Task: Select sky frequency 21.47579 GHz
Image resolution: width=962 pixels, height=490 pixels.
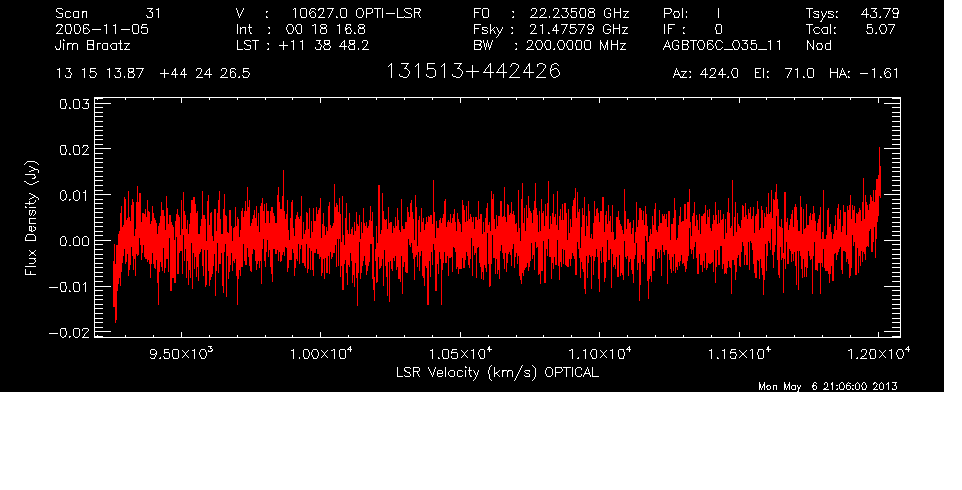Action: [x=579, y=29]
